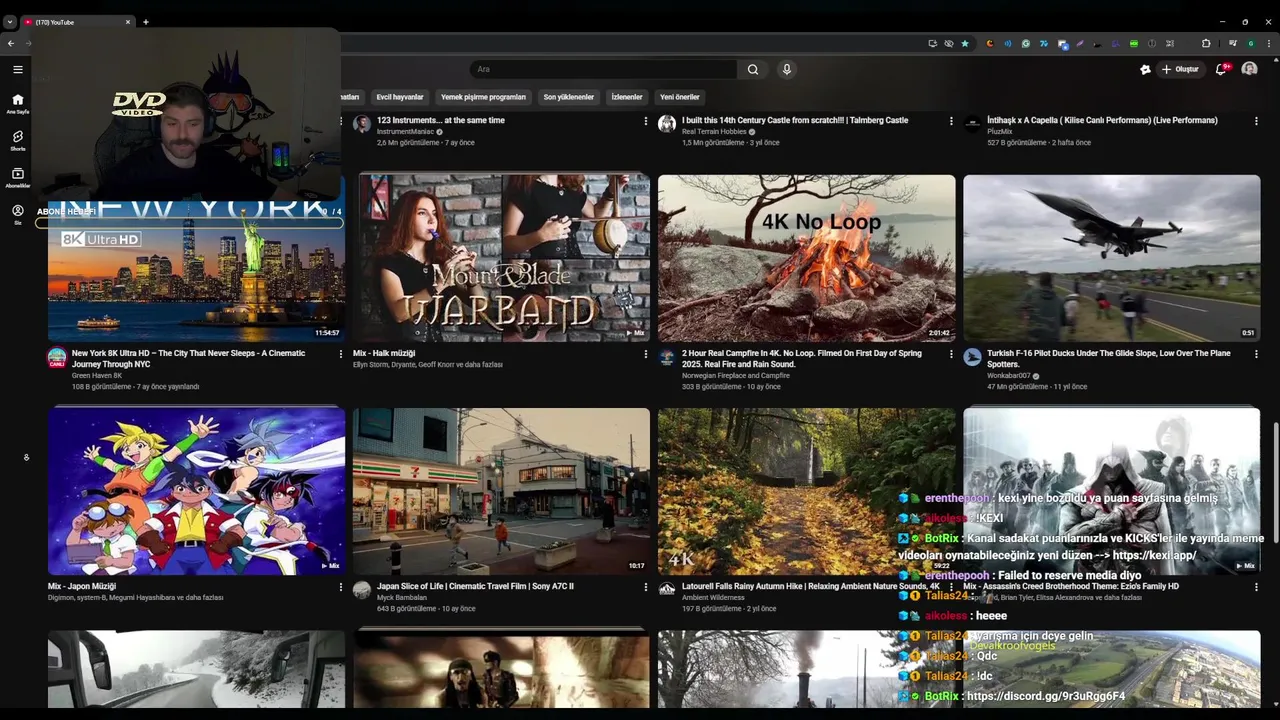Image resolution: width=1280 pixels, height=720 pixels.
Task: Open Green Haven 8K channel avatar
Action: (57, 357)
